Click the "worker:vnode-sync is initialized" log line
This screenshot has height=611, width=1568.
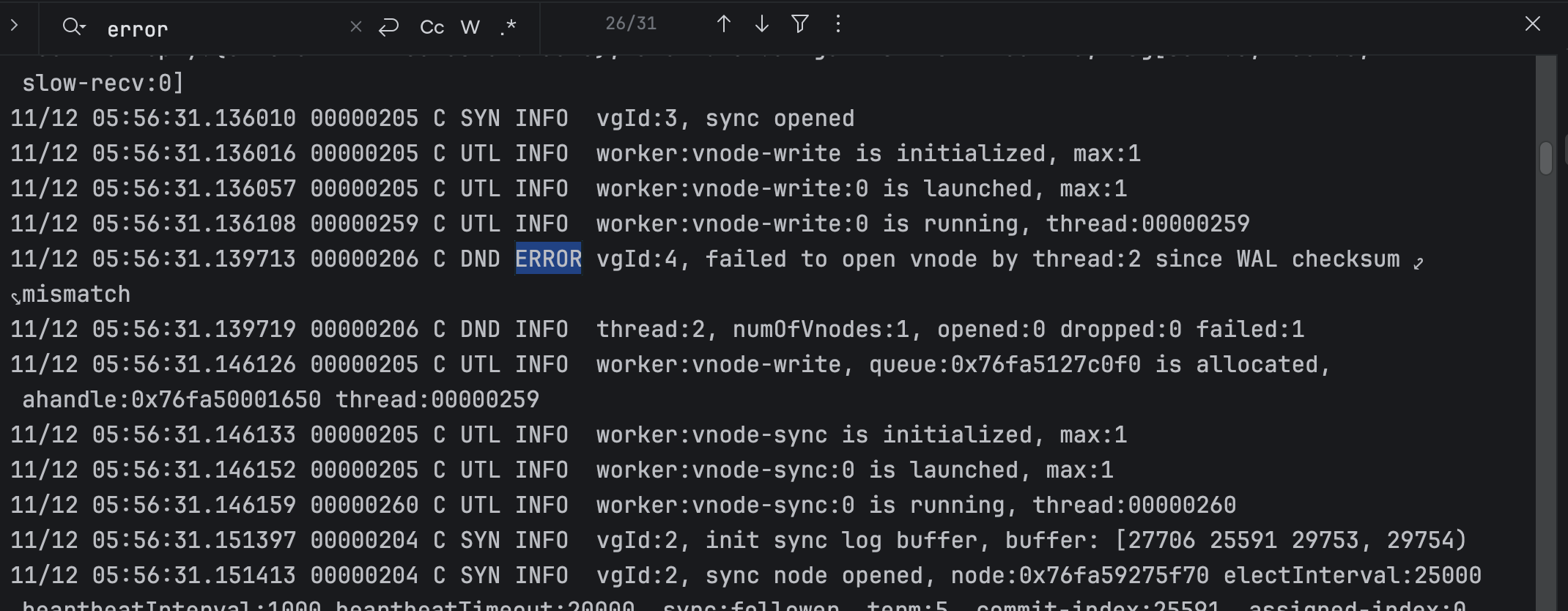click(861, 435)
